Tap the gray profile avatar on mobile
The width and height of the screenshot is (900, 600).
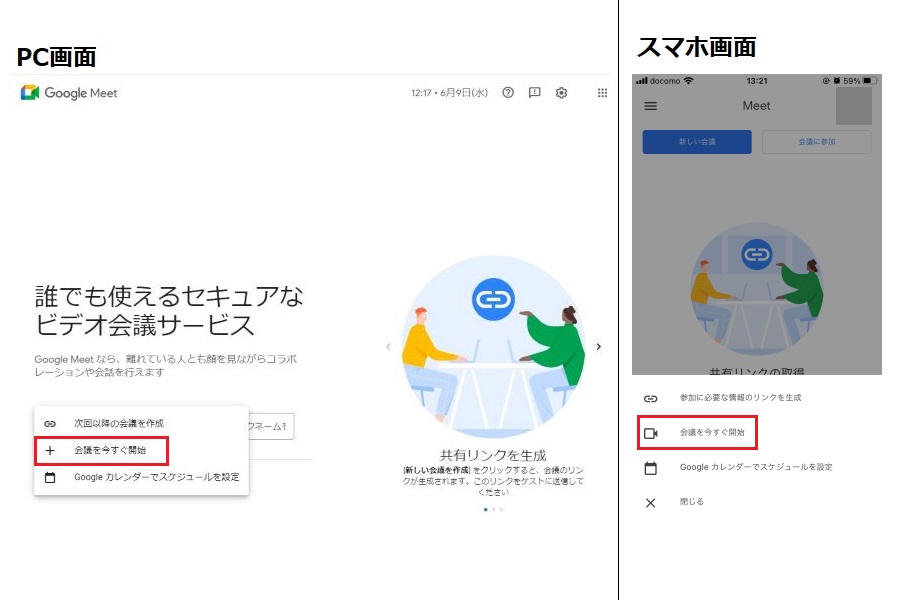click(854, 106)
